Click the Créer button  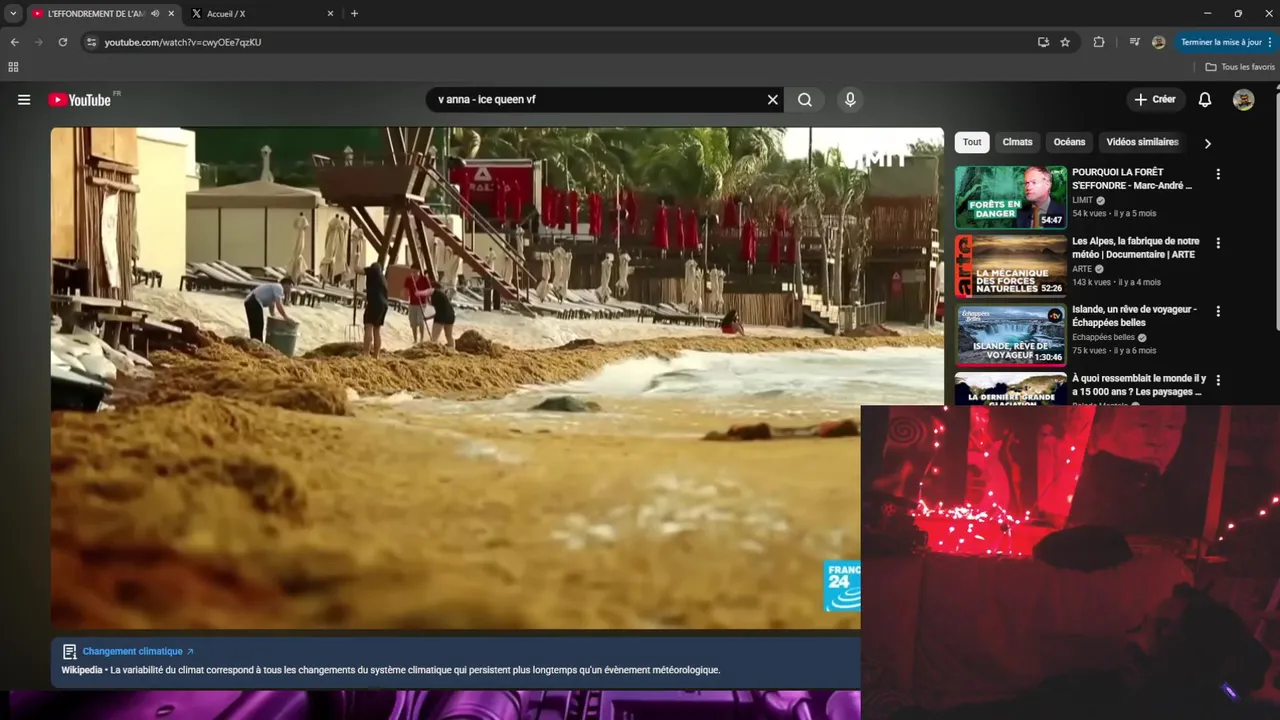pyautogui.click(x=1156, y=100)
